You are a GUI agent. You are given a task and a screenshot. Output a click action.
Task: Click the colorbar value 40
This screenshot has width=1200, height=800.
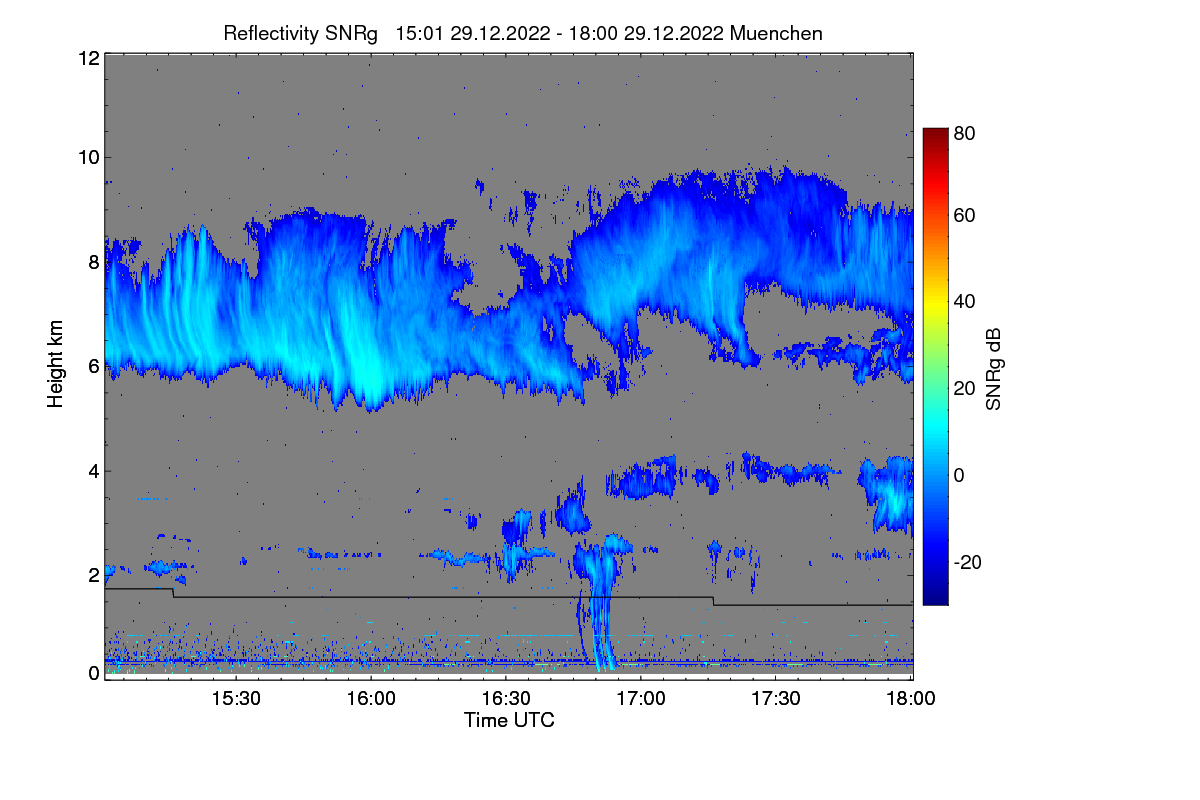point(965,301)
